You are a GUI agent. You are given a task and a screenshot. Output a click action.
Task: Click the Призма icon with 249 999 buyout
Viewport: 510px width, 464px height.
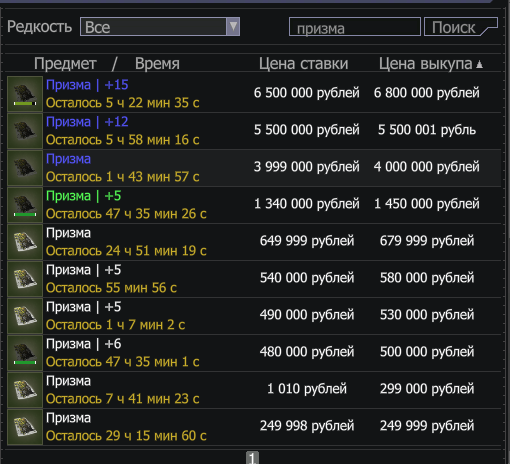(25, 427)
